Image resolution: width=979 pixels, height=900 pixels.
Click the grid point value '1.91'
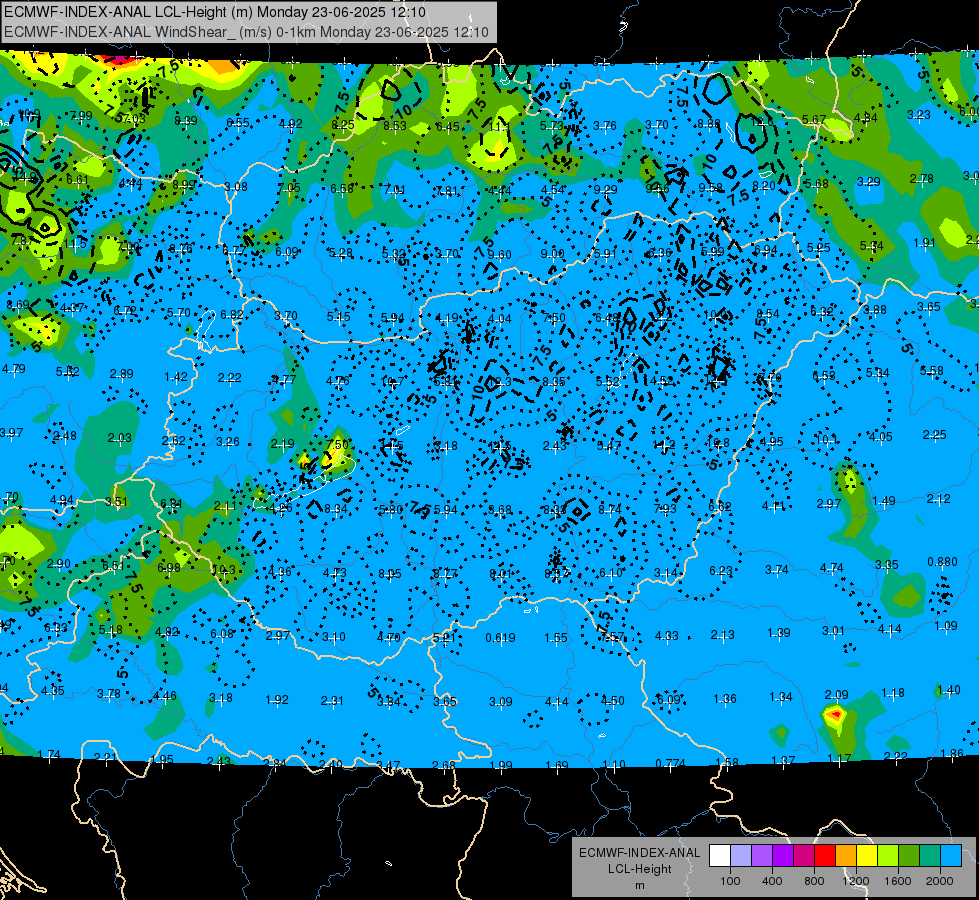tap(924, 242)
